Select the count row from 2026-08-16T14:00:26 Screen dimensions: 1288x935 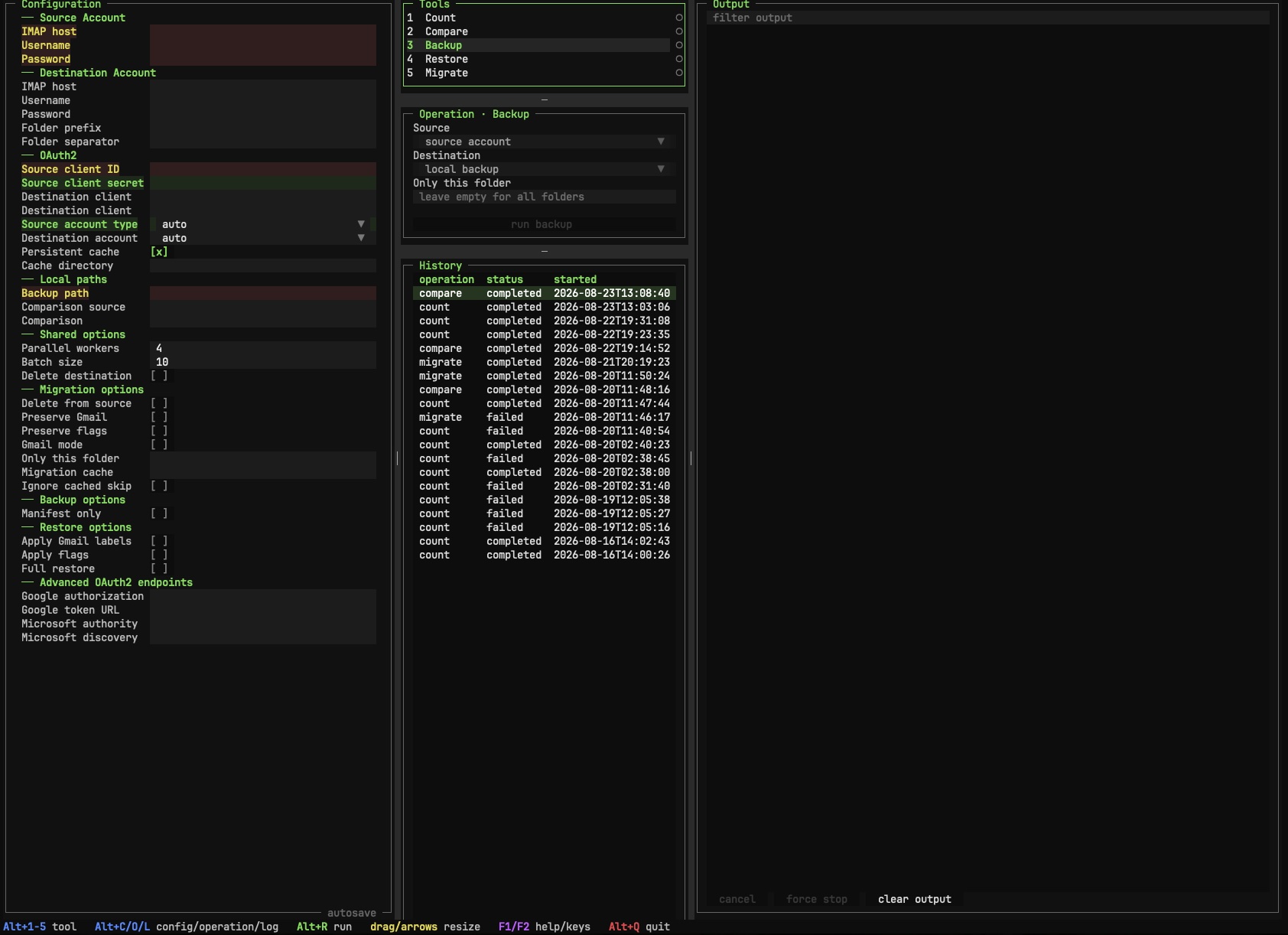click(x=545, y=555)
